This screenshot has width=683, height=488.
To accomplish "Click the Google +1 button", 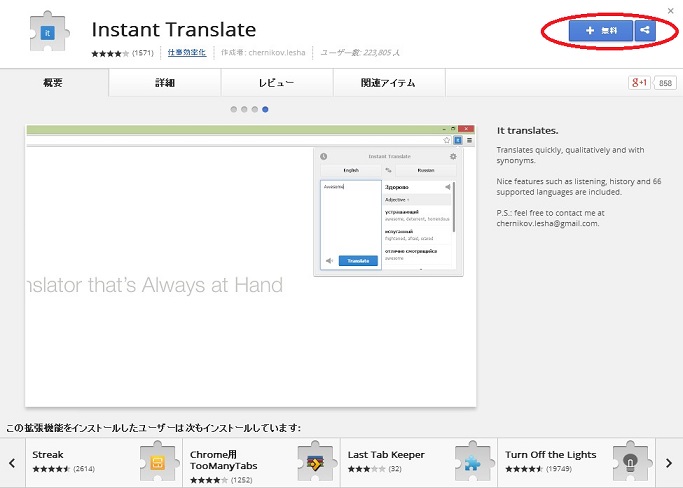I will pos(639,83).
